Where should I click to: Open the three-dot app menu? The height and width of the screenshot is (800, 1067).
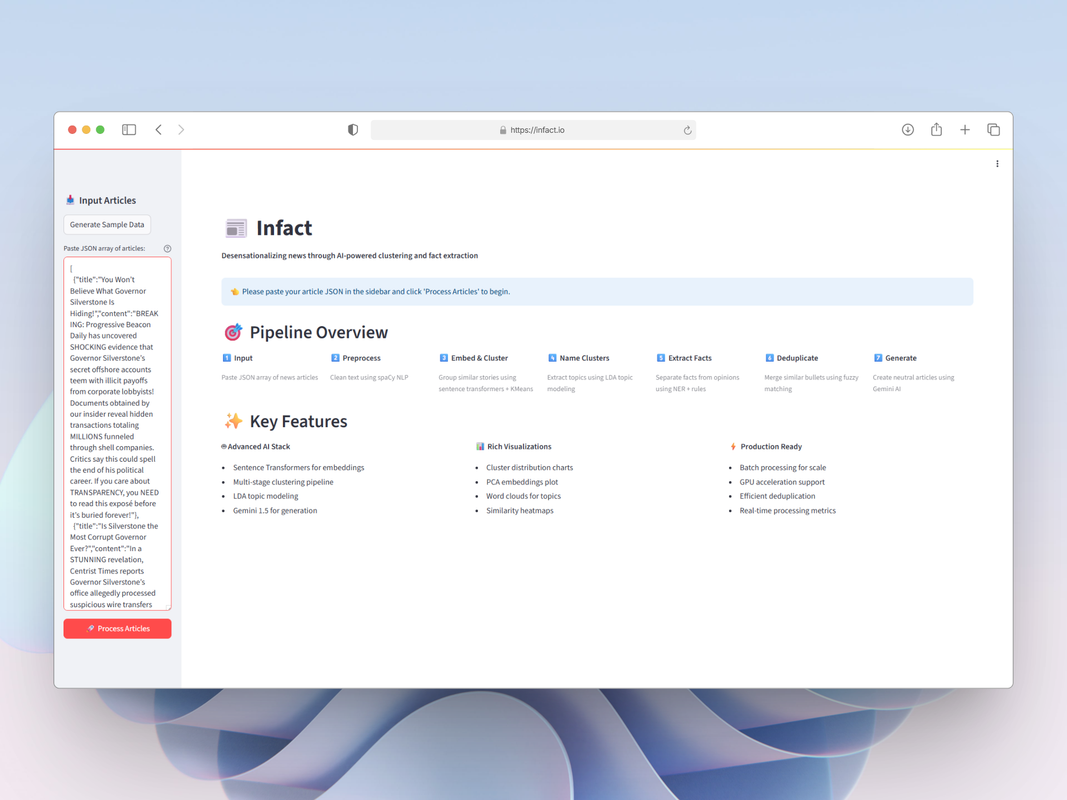(997, 164)
